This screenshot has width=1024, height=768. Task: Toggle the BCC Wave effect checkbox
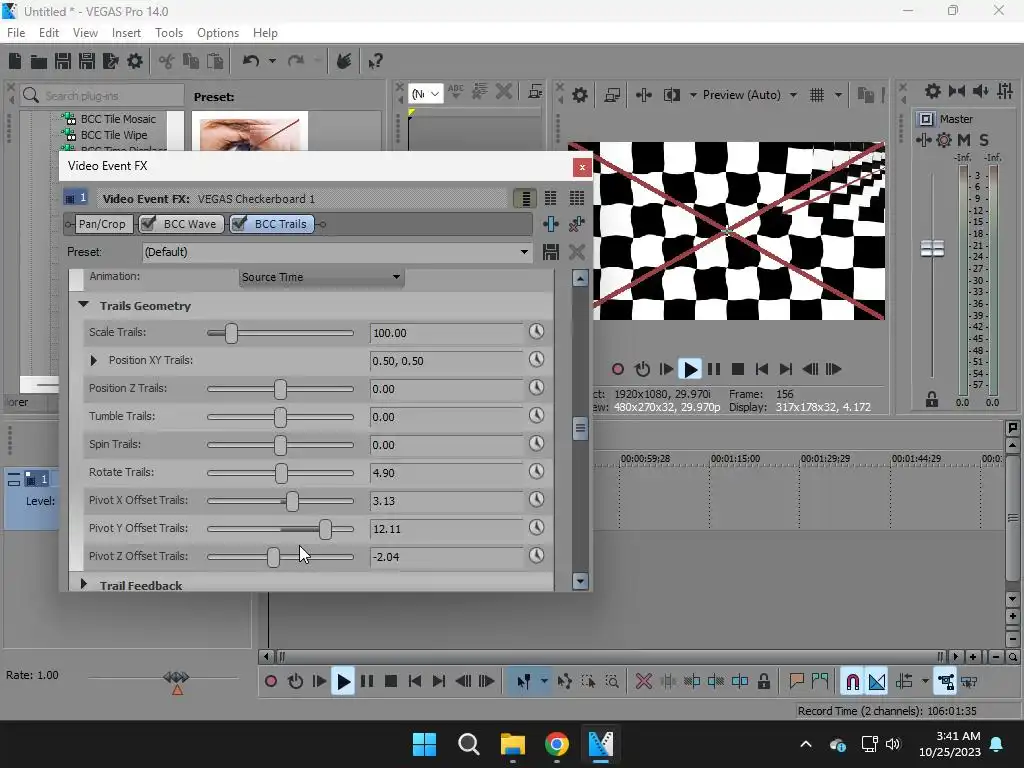tap(149, 224)
